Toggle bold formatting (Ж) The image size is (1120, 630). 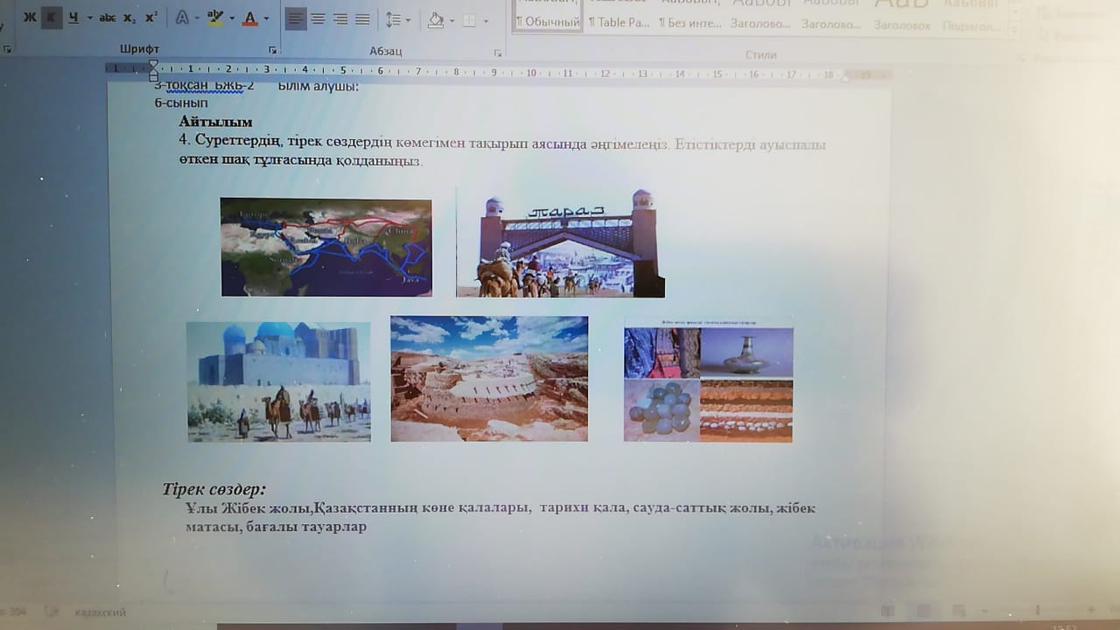[x=29, y=17]
